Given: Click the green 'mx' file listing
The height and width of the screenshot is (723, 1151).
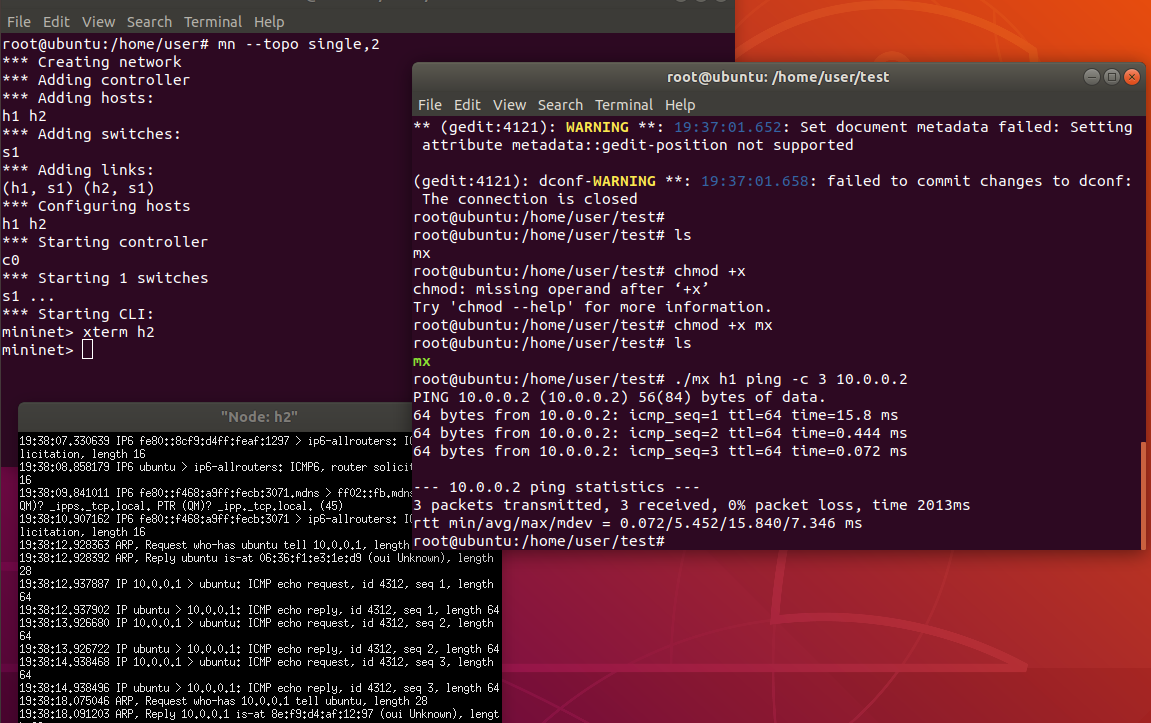Looking at the screenshot, I should coord(421,361).
